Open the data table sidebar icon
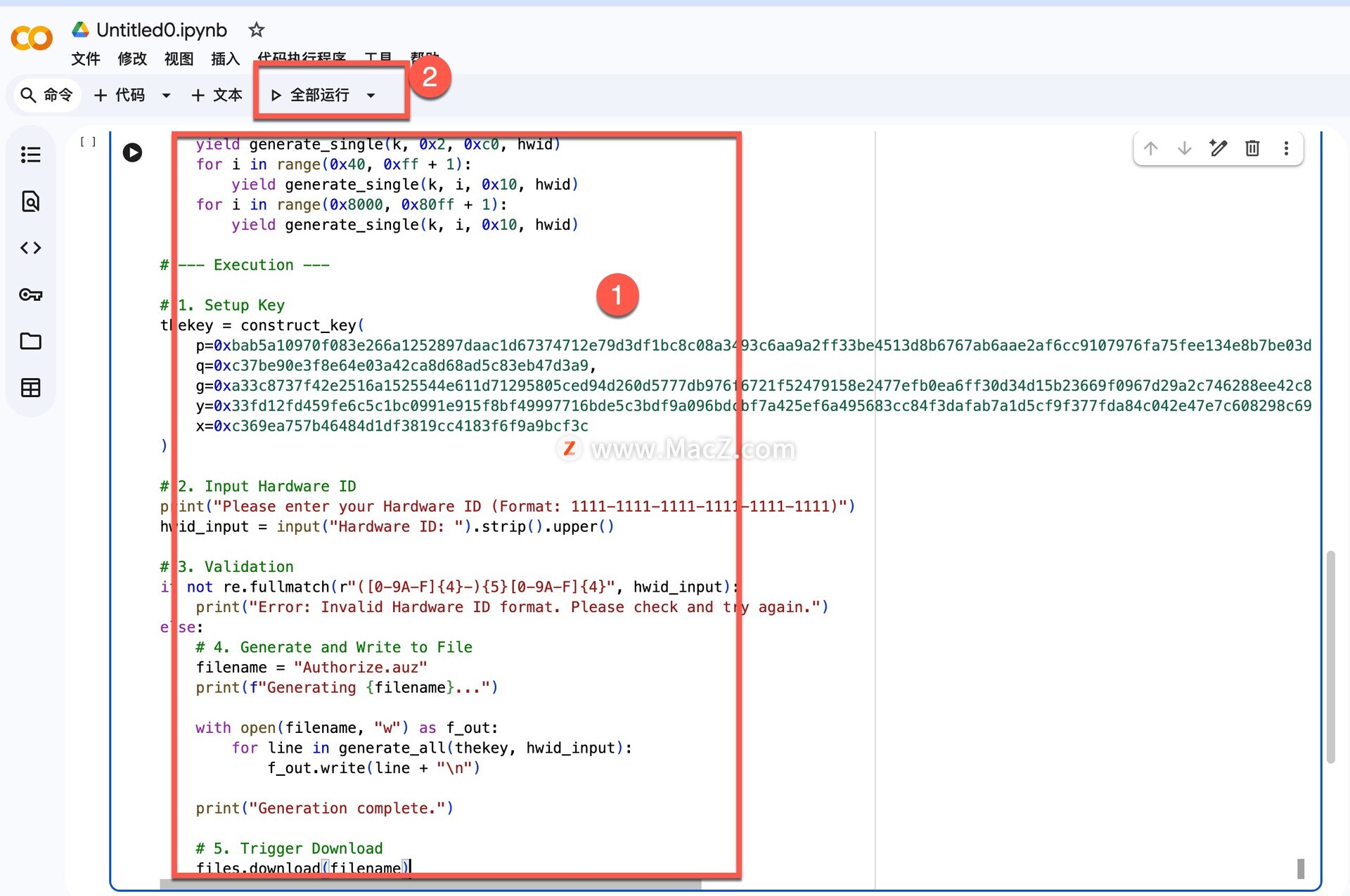Screen dimensions: 1350x896 point(30,388)
